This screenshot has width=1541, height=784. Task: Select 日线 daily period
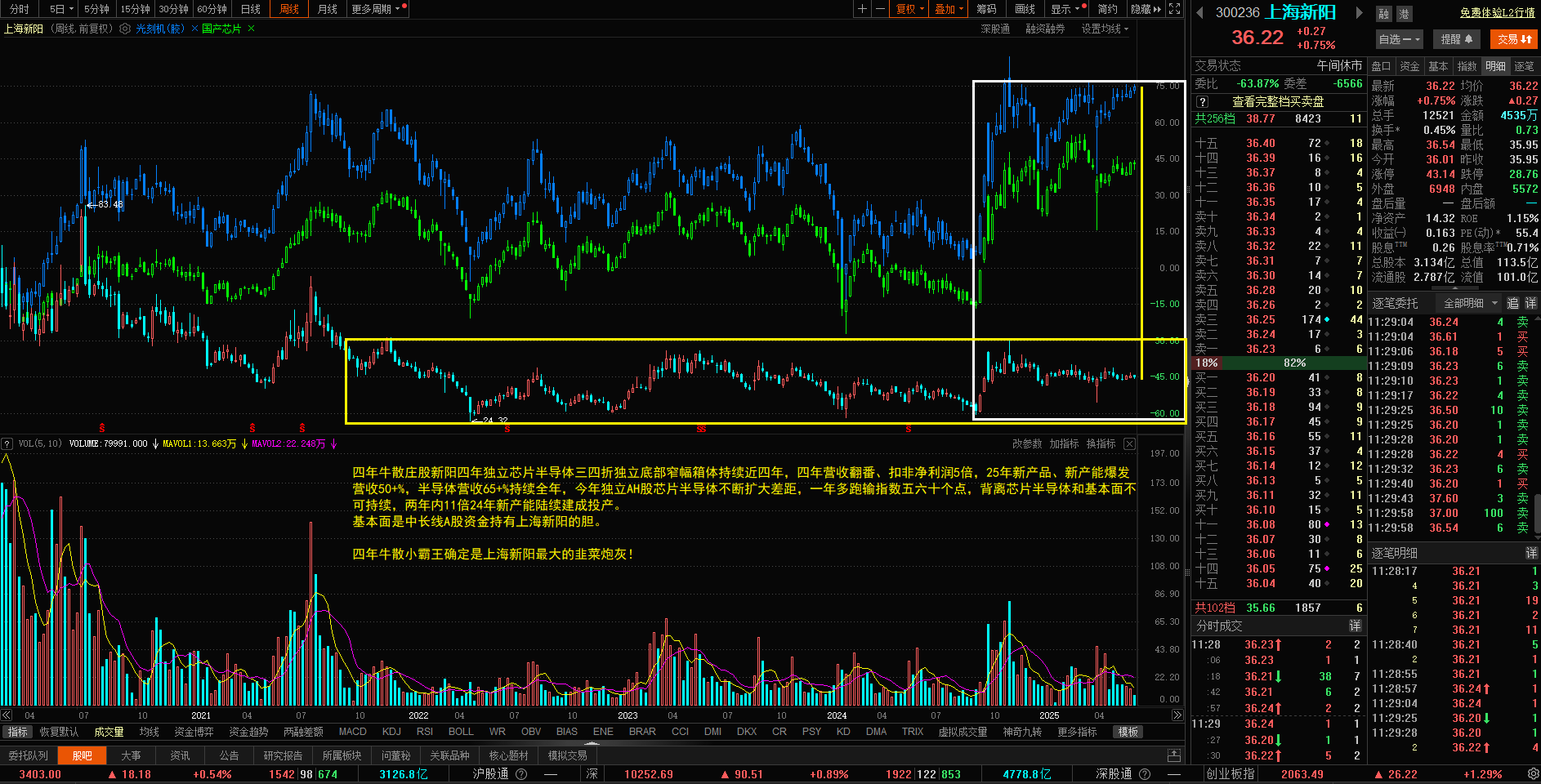tap(251, 9)
